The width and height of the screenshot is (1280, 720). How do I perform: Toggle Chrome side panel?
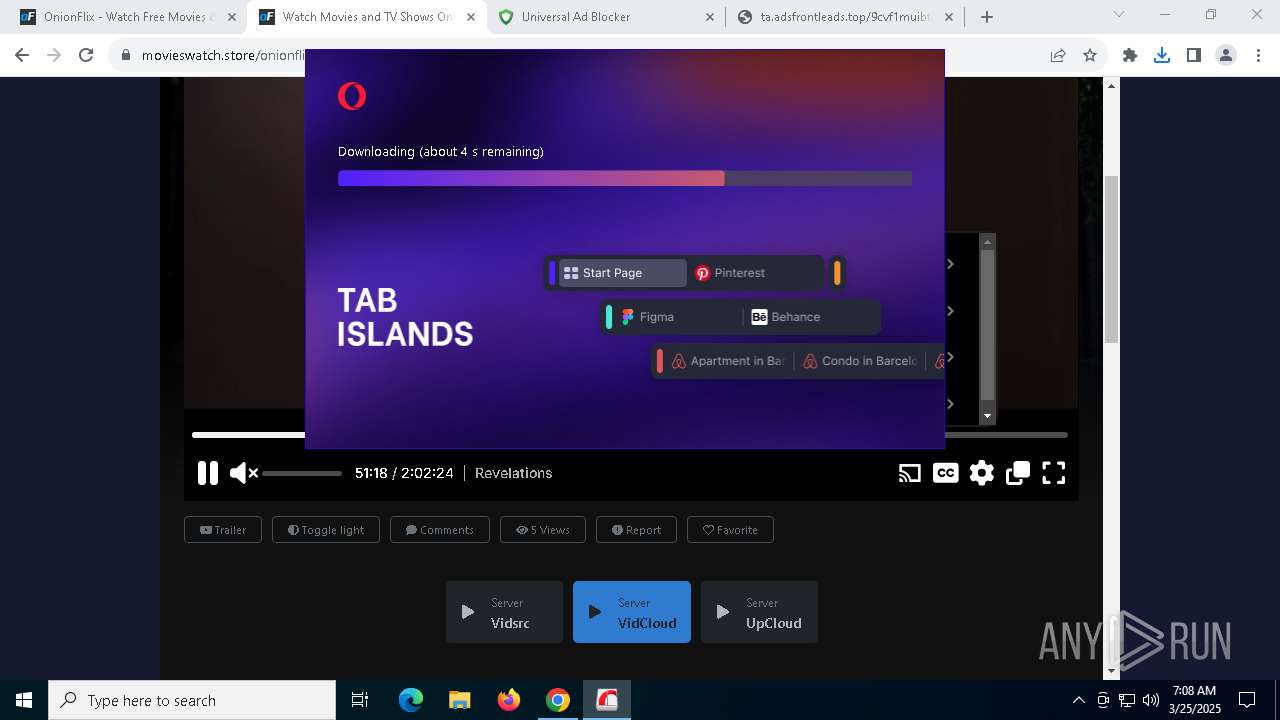[1194, 56]
